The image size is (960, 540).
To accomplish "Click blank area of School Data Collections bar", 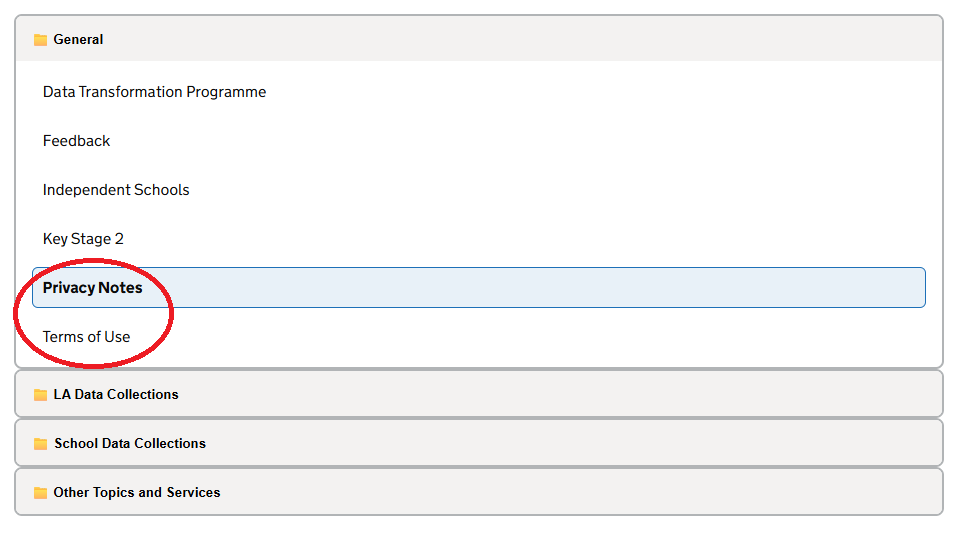I will 551,443.
